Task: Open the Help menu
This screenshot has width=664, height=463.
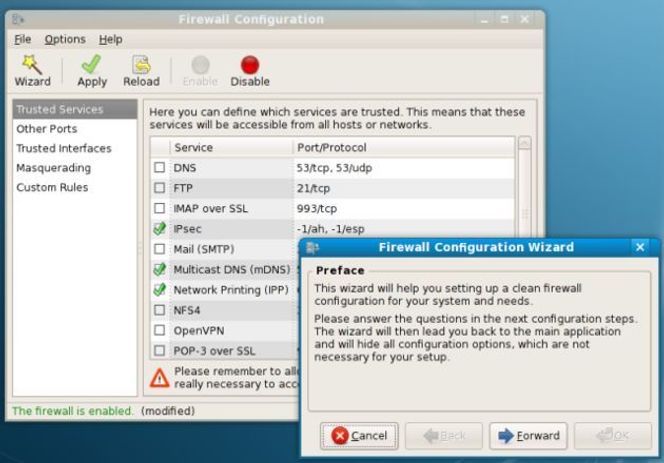Action: click(111, 39)
